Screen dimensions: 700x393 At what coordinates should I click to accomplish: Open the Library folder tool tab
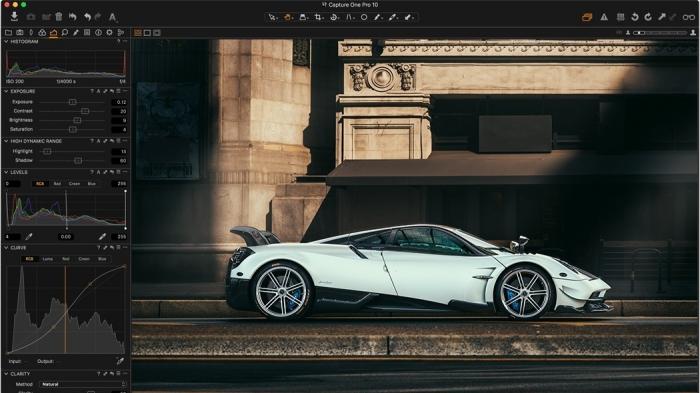8,33
